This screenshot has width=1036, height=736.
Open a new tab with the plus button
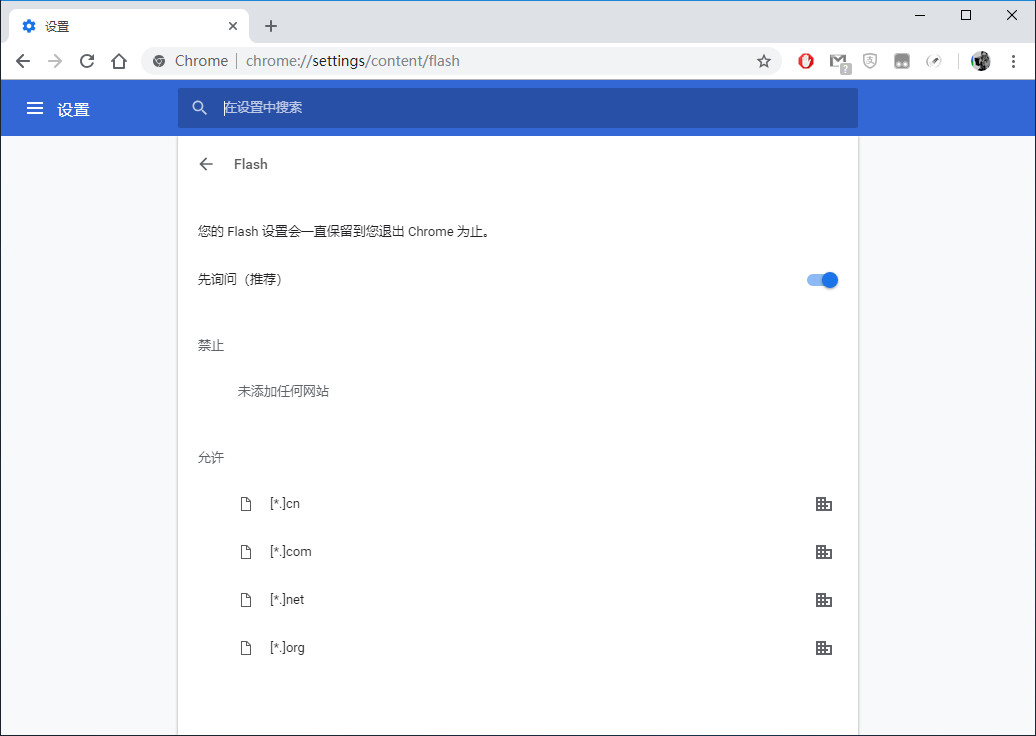pyautogui.click(x=270, y=25)
